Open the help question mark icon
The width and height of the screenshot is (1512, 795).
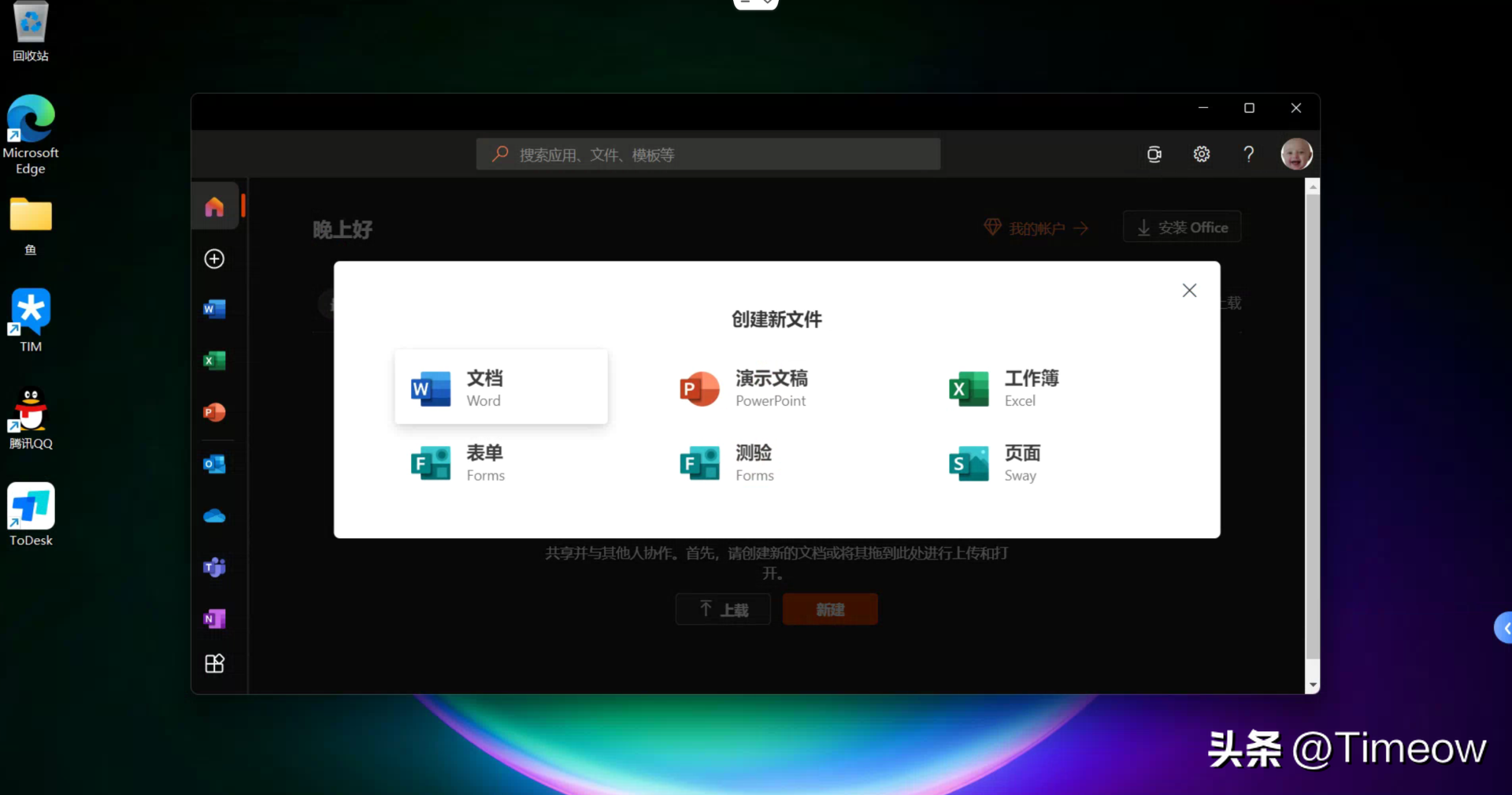pos(1248,154)
